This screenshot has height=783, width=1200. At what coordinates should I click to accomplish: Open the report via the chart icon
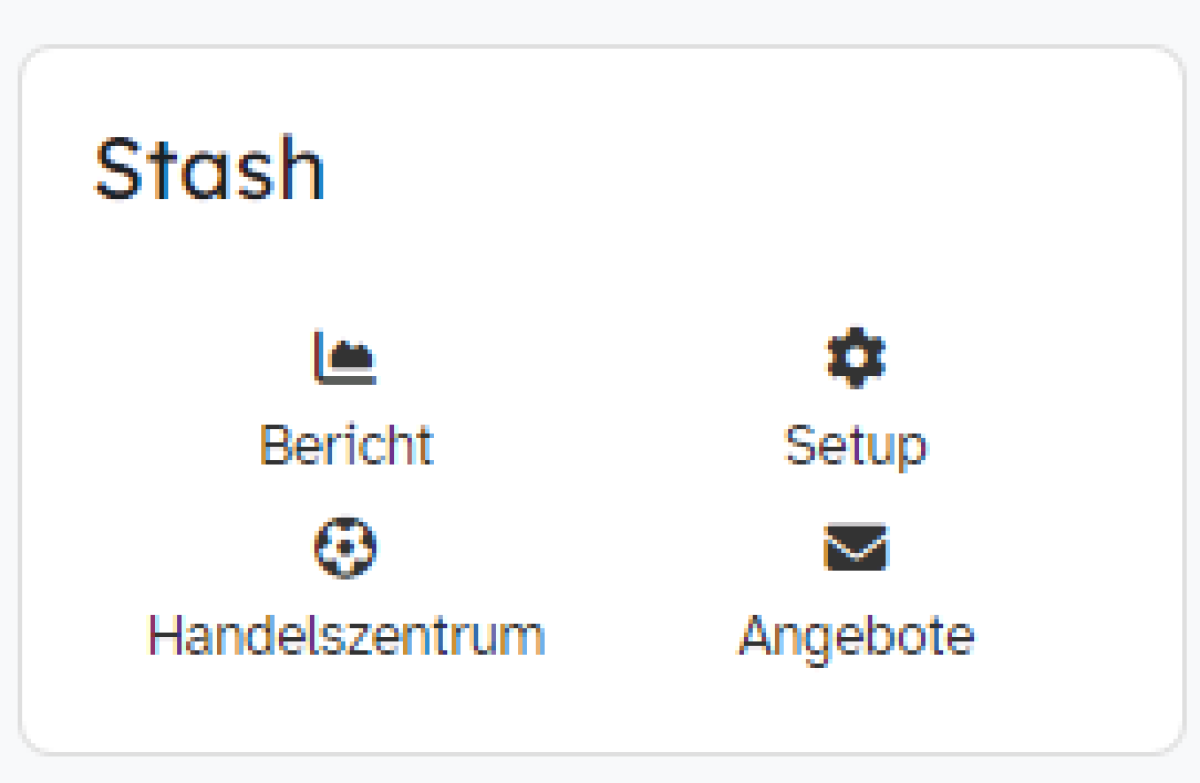(x=346, y=357)
